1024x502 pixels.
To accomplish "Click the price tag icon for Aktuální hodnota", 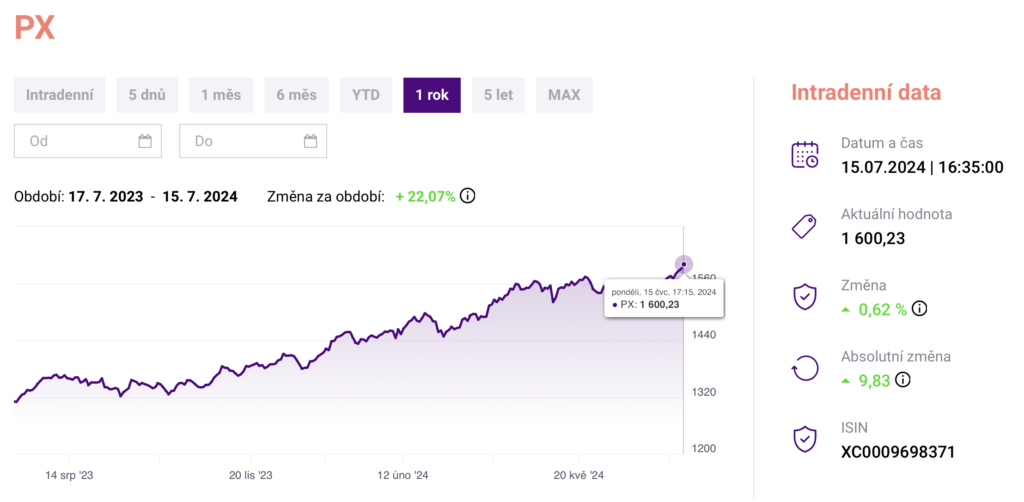I will pos(805,226).
